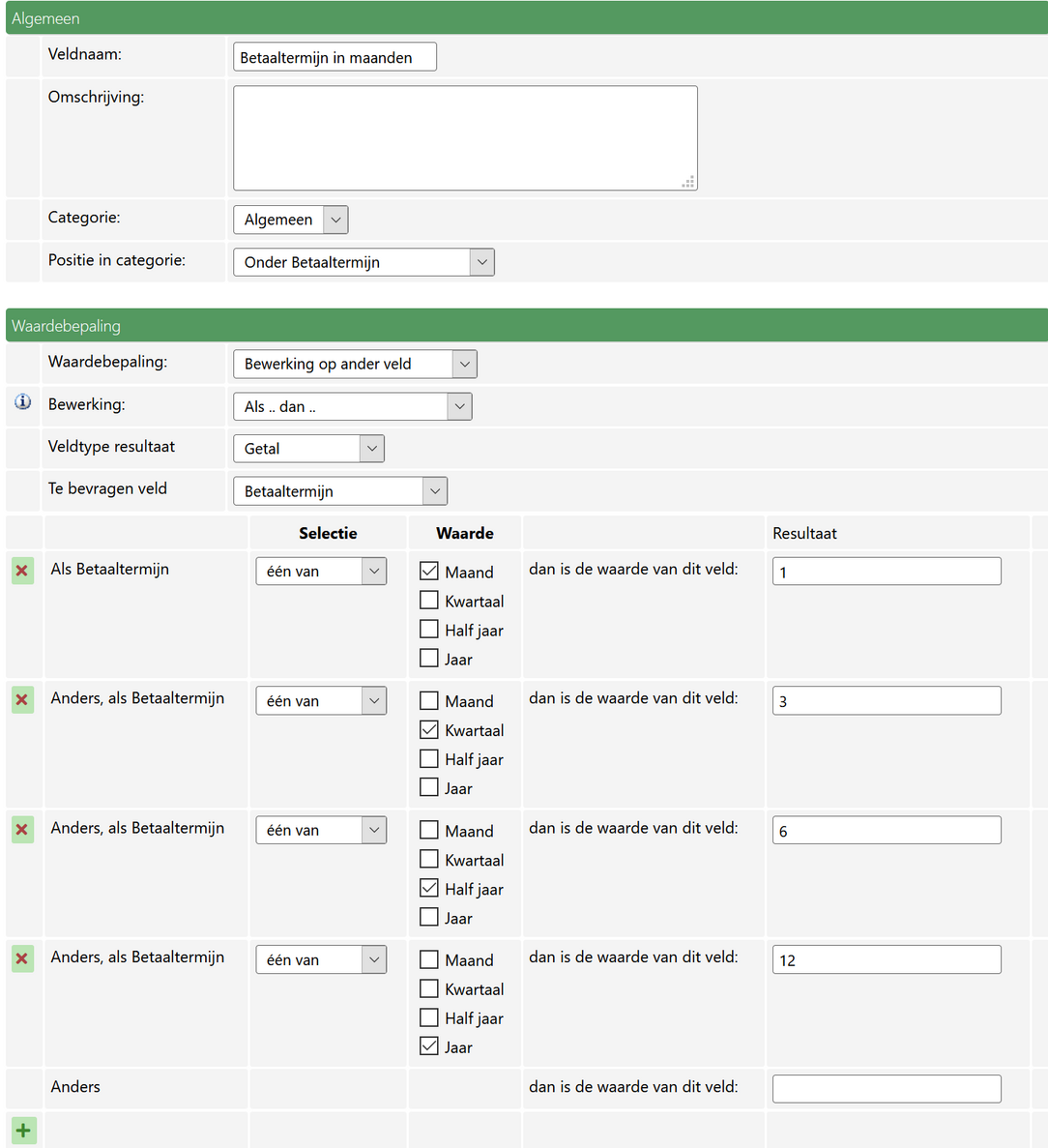The image size is (1048, 1148).
Task: Expand the Positie in categorie dropdown
Action: 364,262
